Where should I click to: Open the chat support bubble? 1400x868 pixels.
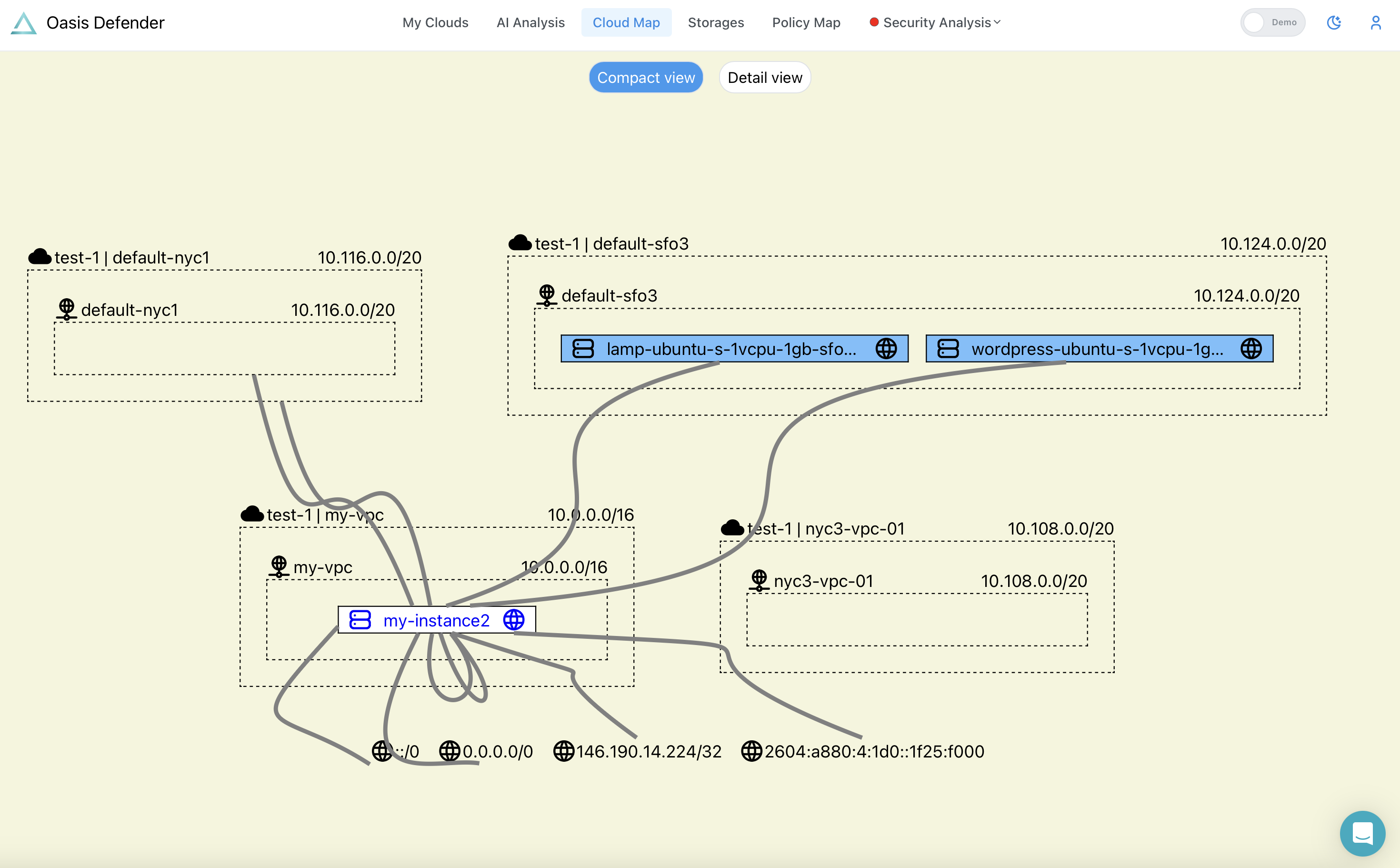[x=1362, y=833]
